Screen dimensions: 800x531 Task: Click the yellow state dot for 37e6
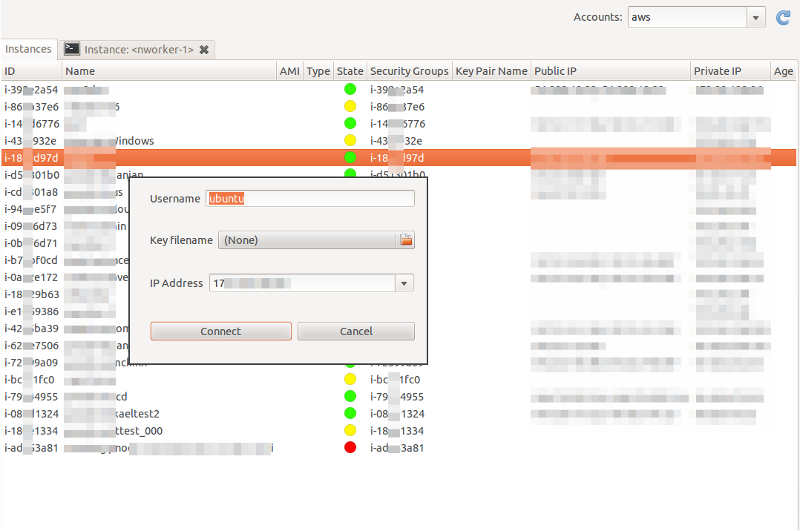[350, 106]
